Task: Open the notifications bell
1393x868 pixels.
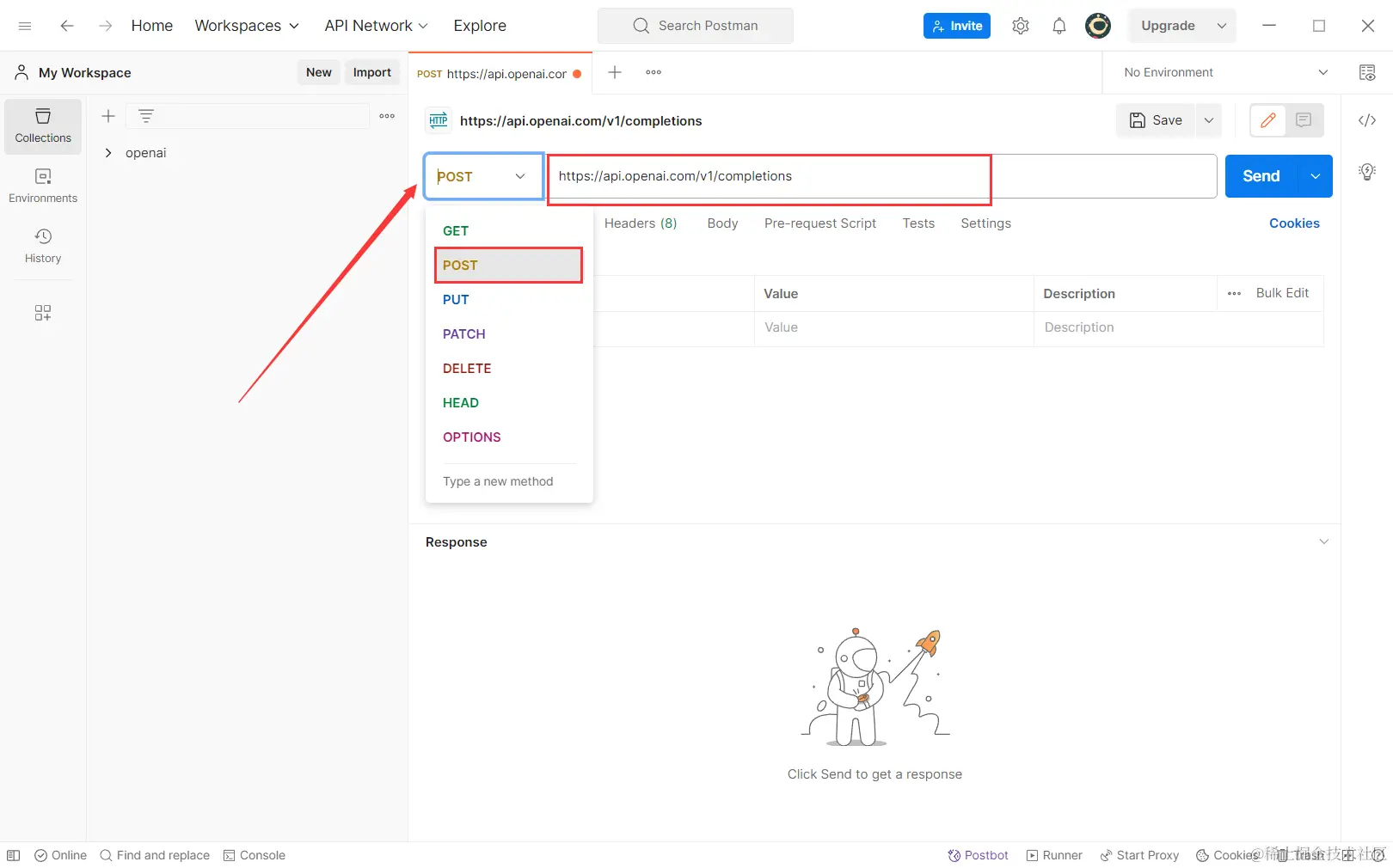Action: click(1059, 26)
